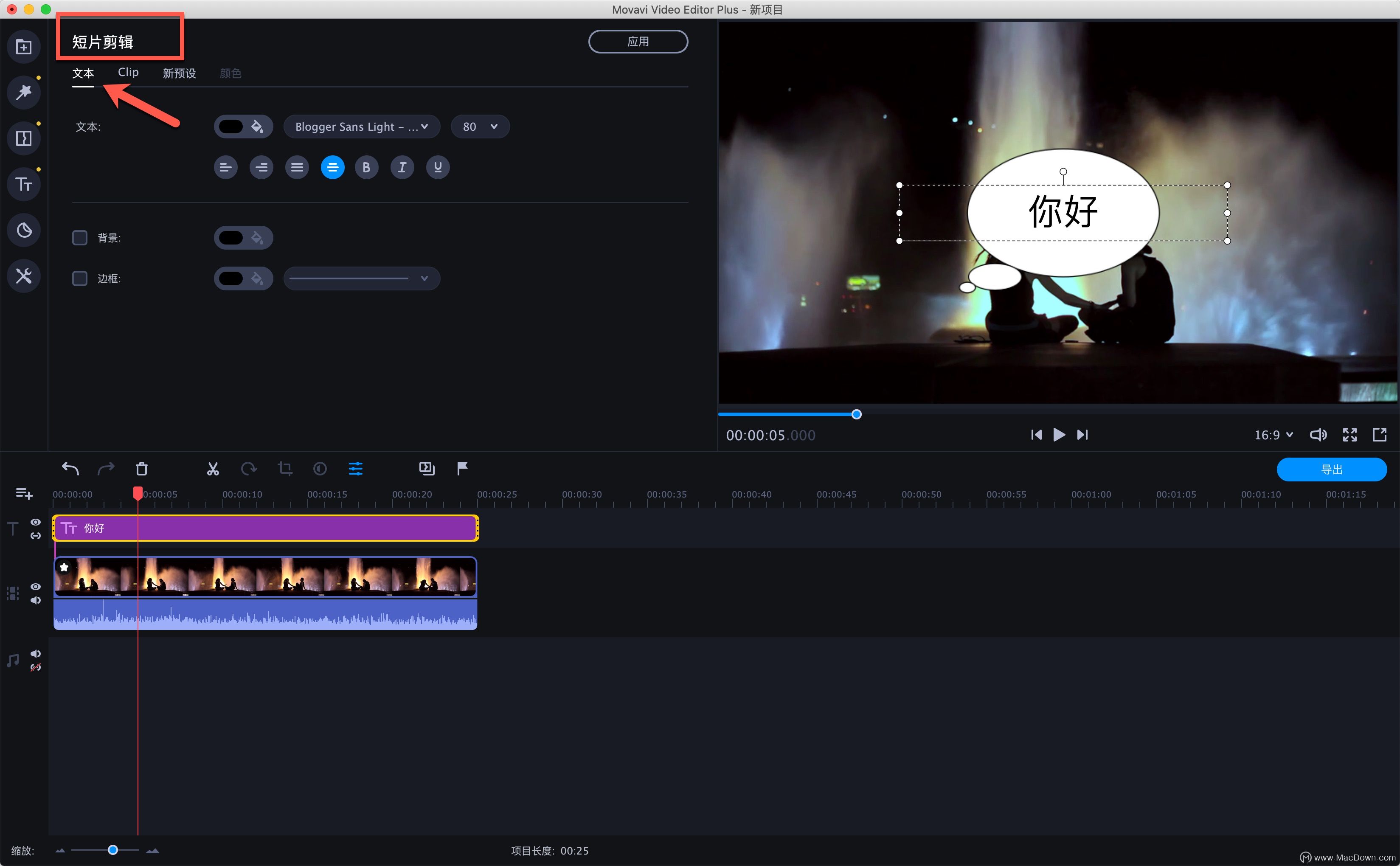Zoom in timeline with large mountain icon
The image size is (1400, 866).
pos(152,851)
